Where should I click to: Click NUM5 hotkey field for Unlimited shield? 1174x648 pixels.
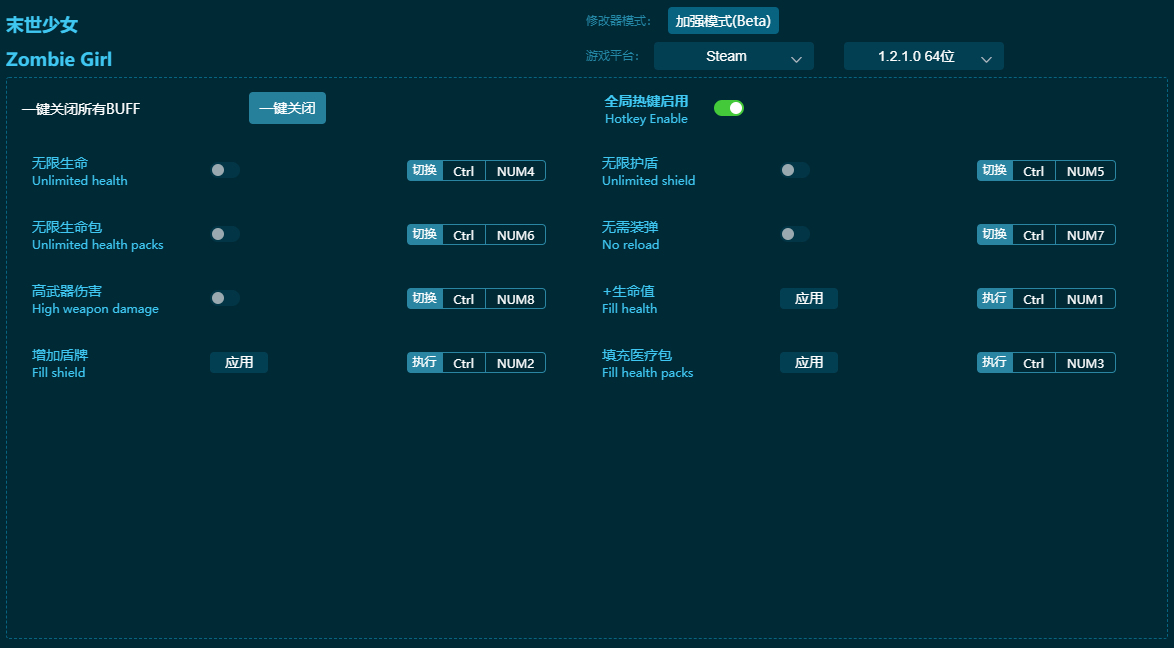tap(1085, 171)
